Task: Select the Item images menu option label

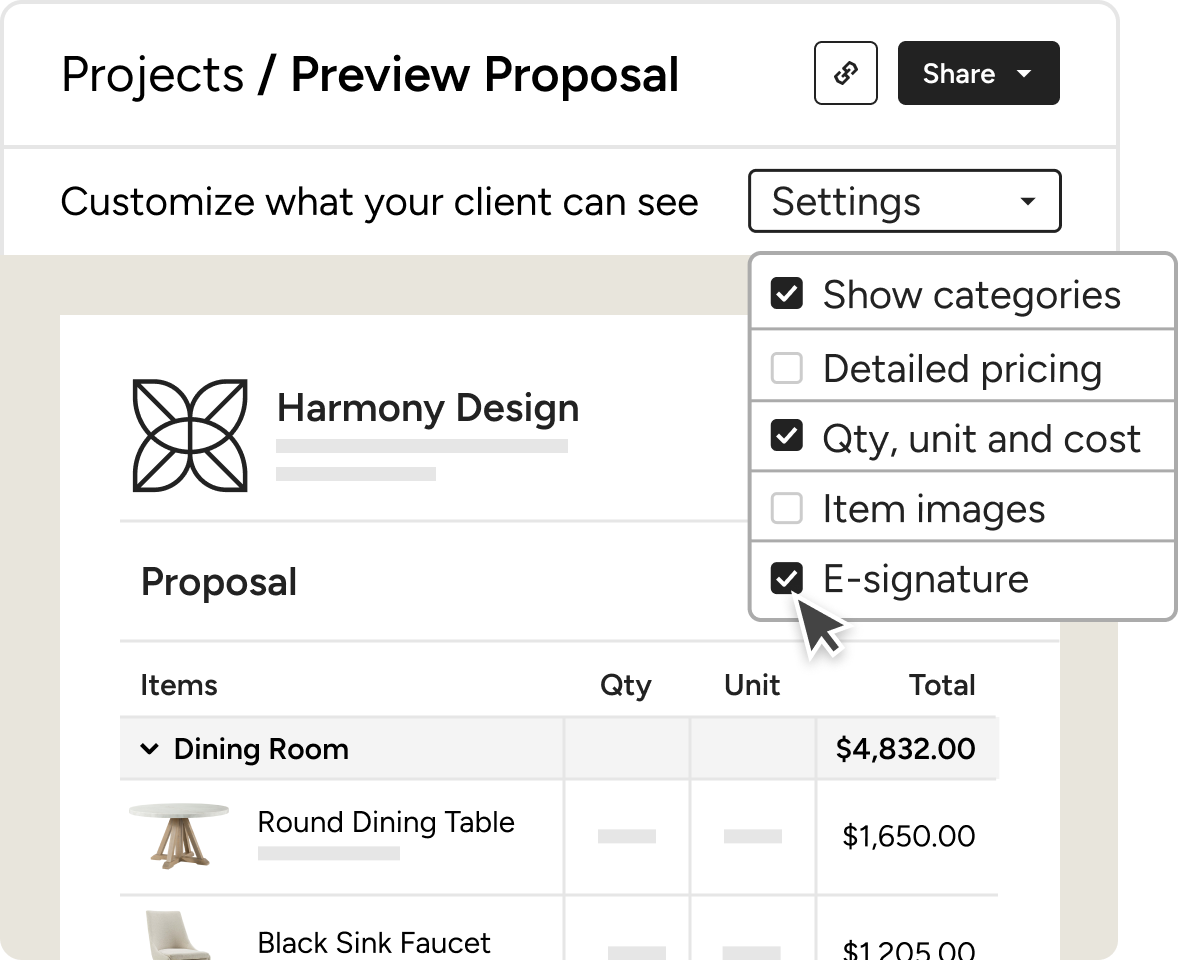Action: point(933,509)
